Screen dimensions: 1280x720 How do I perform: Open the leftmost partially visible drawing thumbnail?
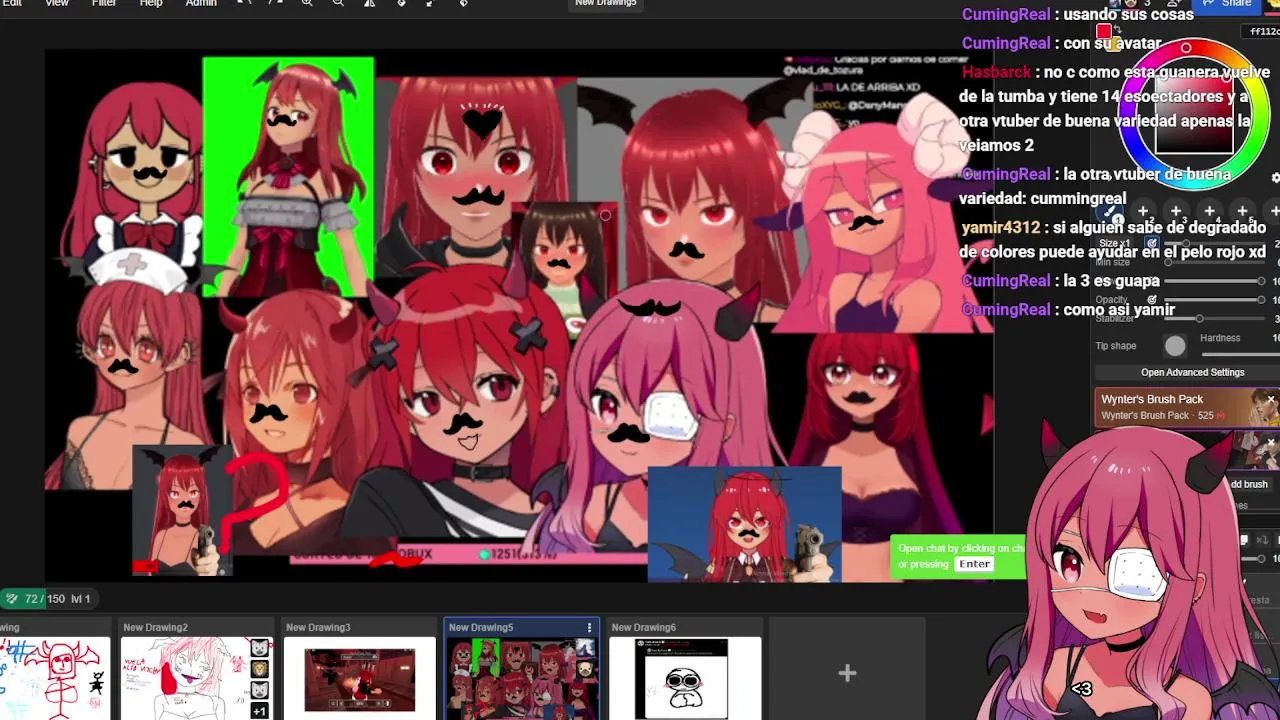click(55, 678)
